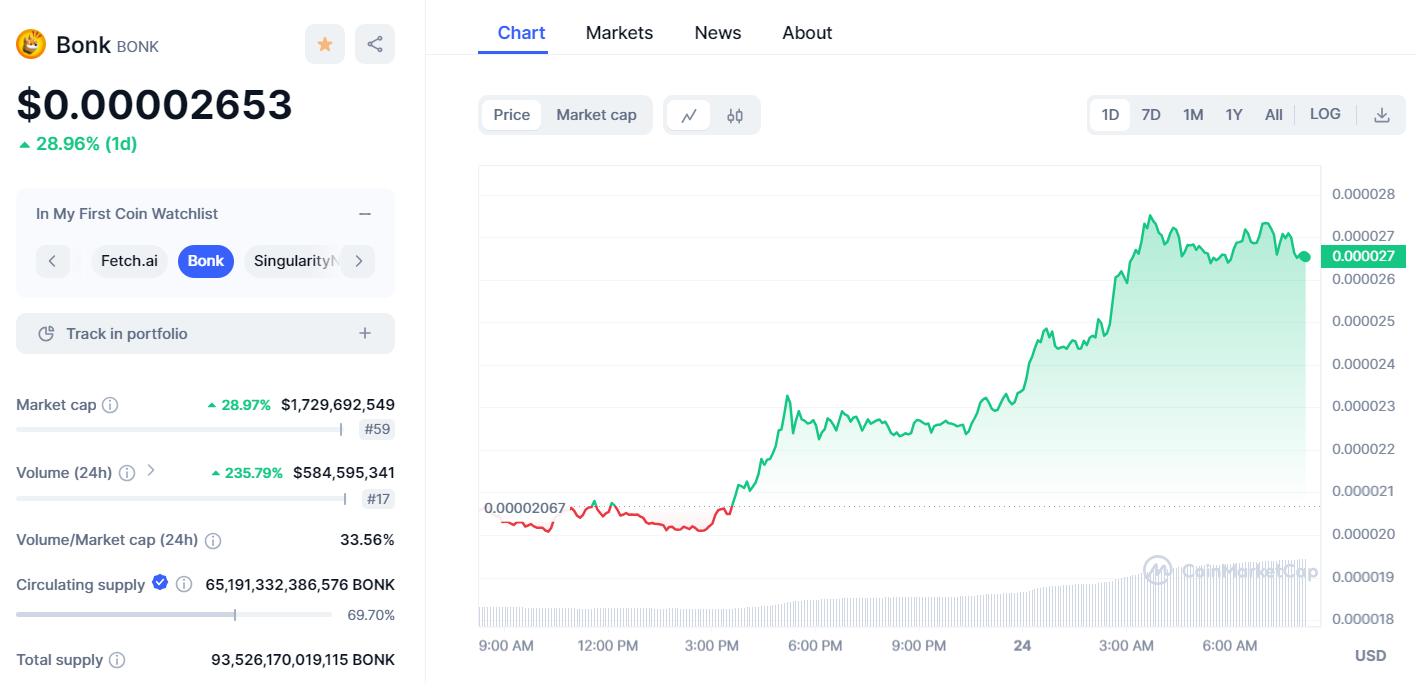Select the line chart view icon
Screen dimensions: 1417x683
pos(689,115)
